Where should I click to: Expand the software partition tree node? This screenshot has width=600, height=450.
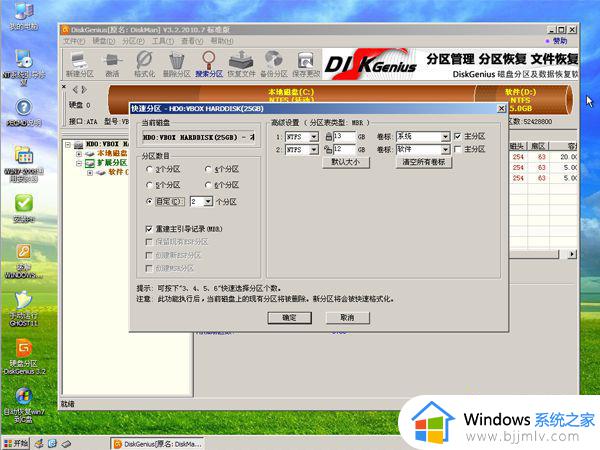point(90,173)
